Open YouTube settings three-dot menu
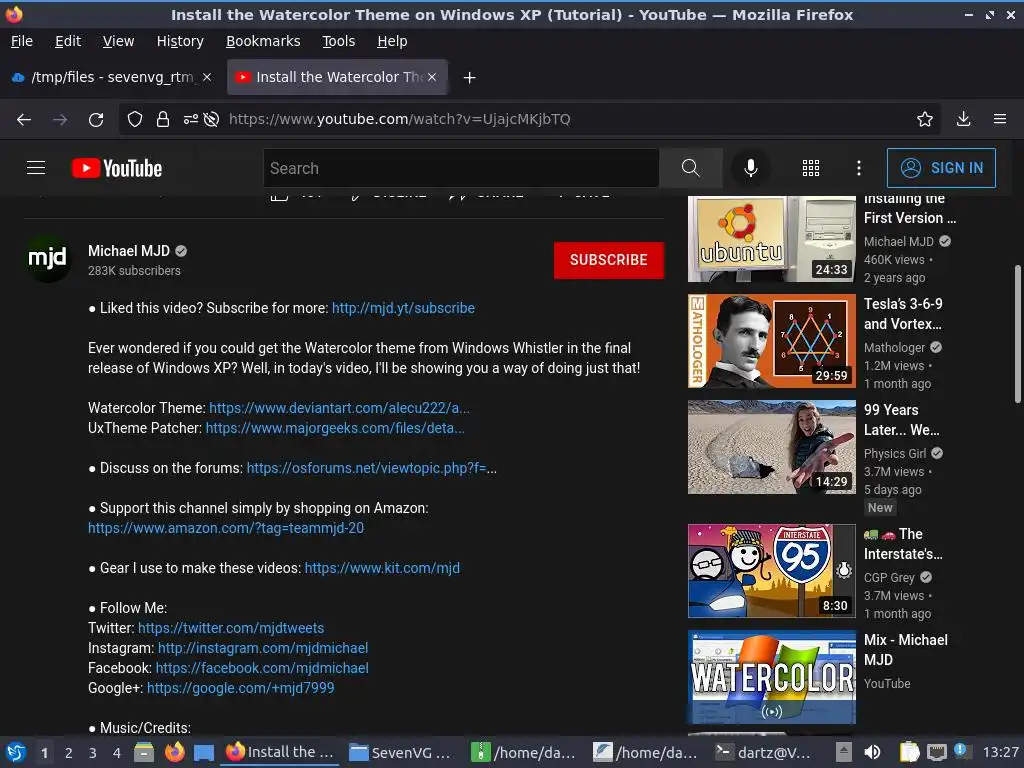This screenshot has height=768, width=1024. 859,168
